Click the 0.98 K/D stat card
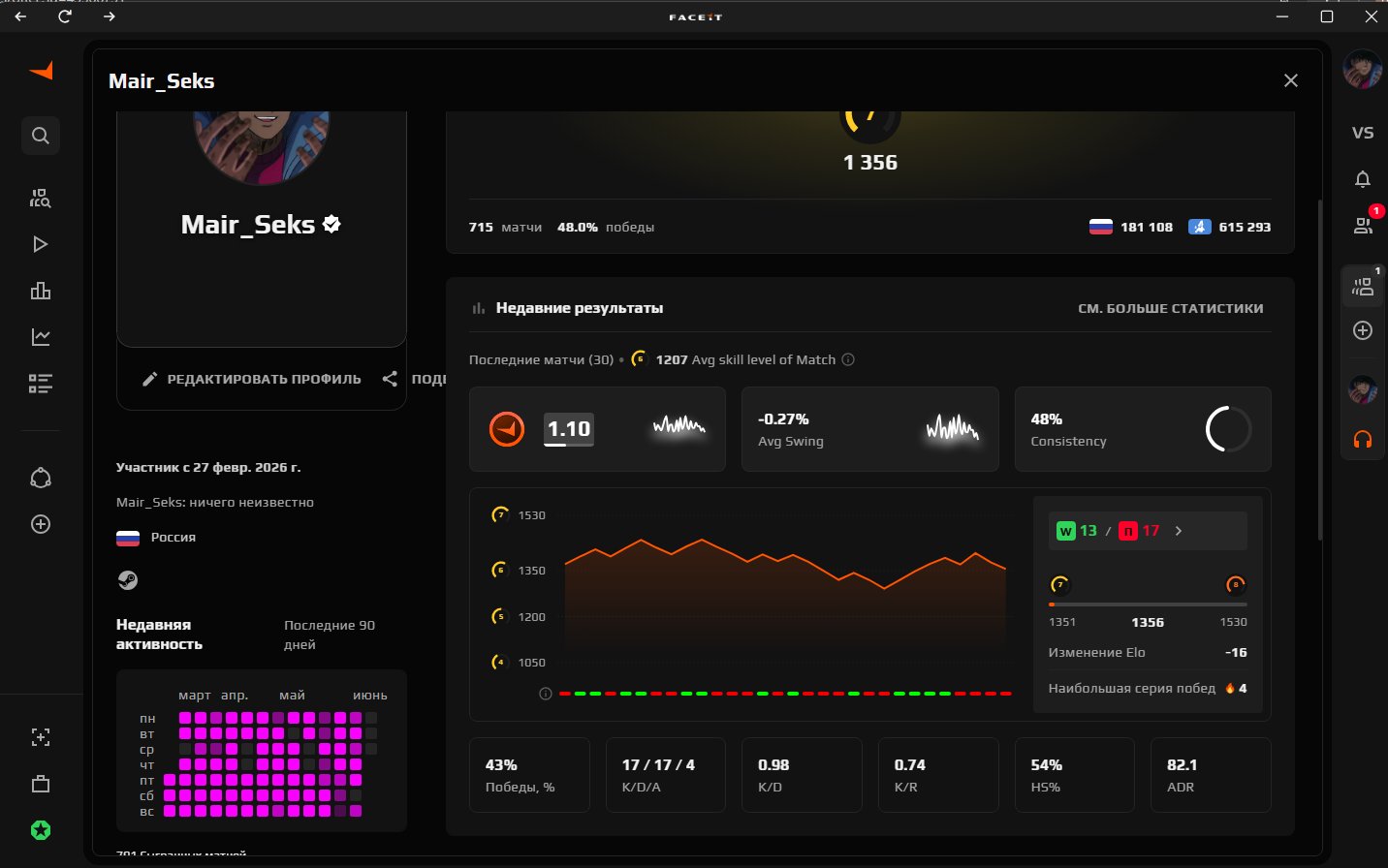 pos(802,775)
